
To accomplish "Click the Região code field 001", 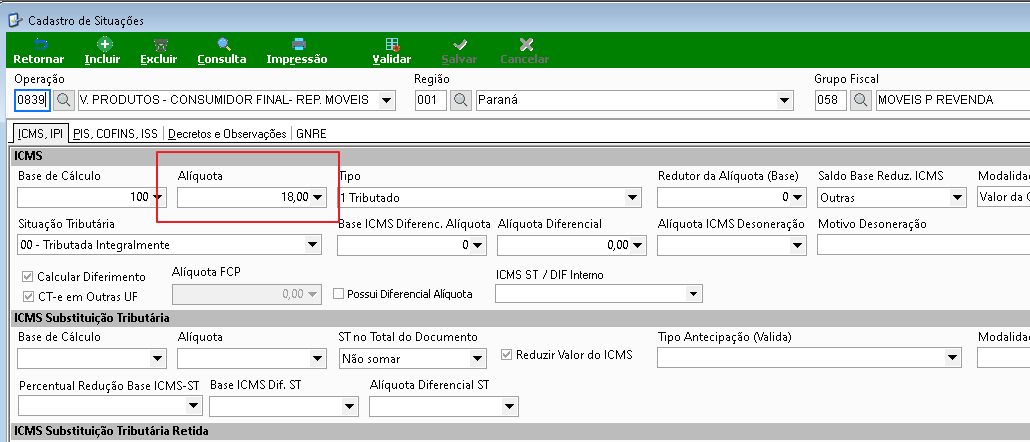I will 431,100.
